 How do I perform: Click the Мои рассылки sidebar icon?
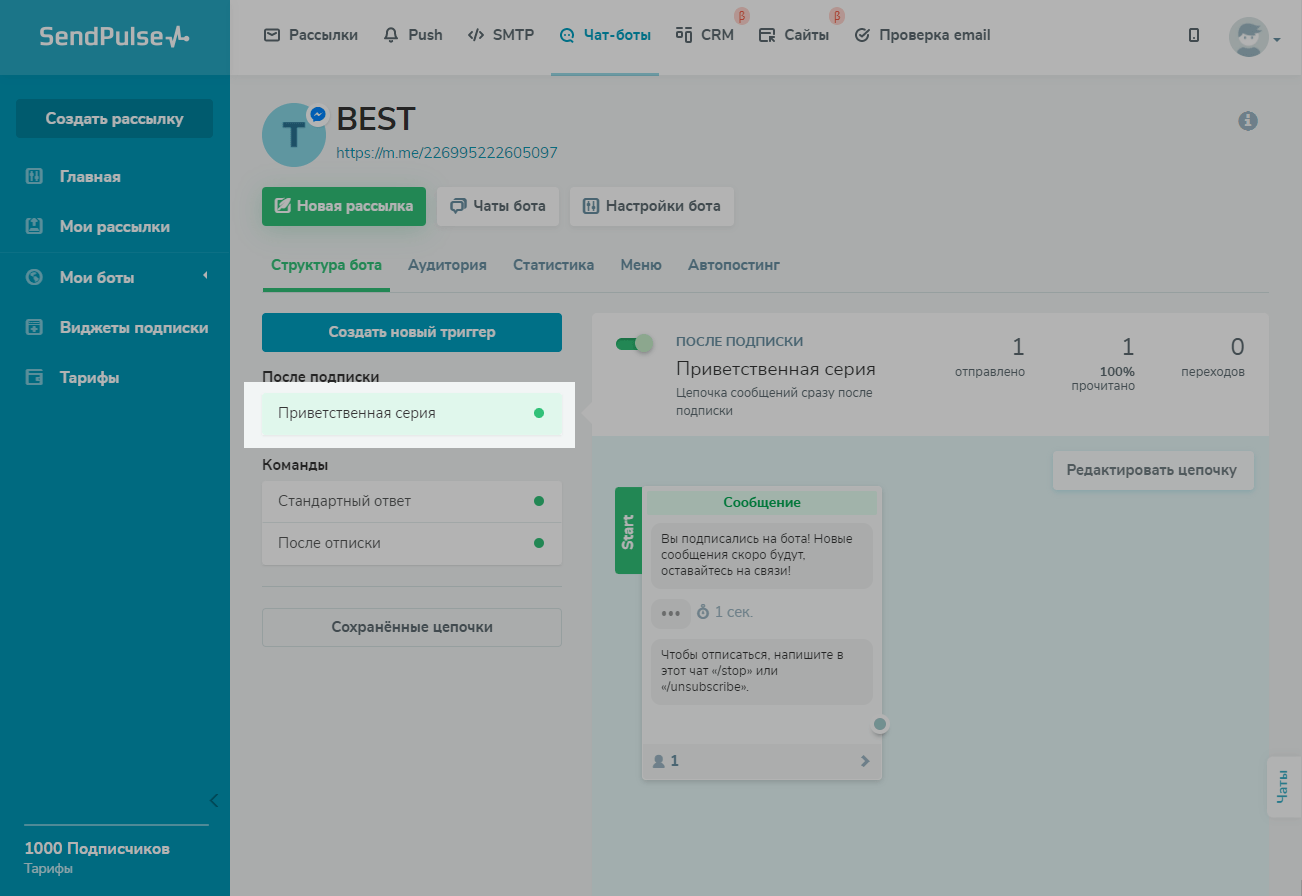tap(34, 227)
